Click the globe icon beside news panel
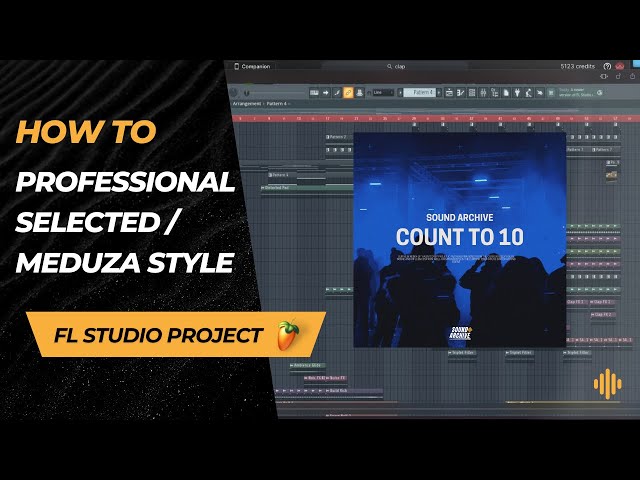 coord(600,93)
